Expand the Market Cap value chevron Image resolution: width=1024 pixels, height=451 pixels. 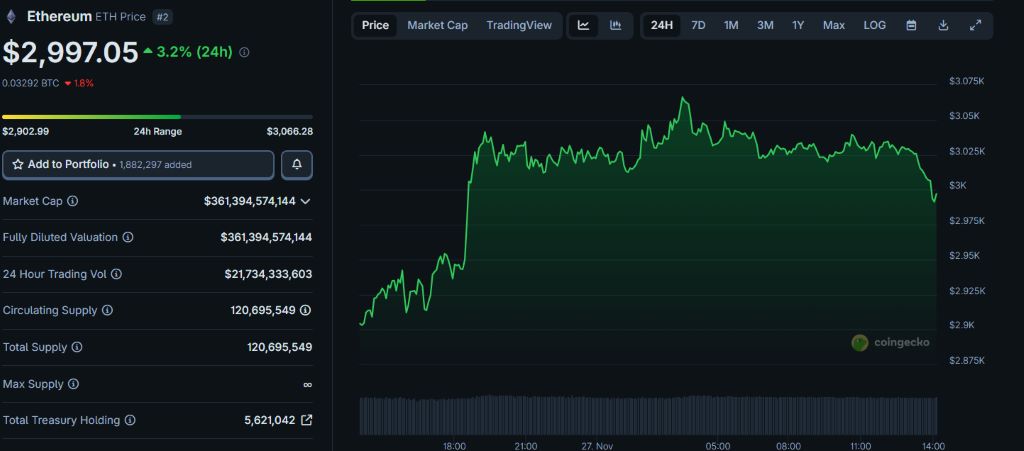click(305, 201)
